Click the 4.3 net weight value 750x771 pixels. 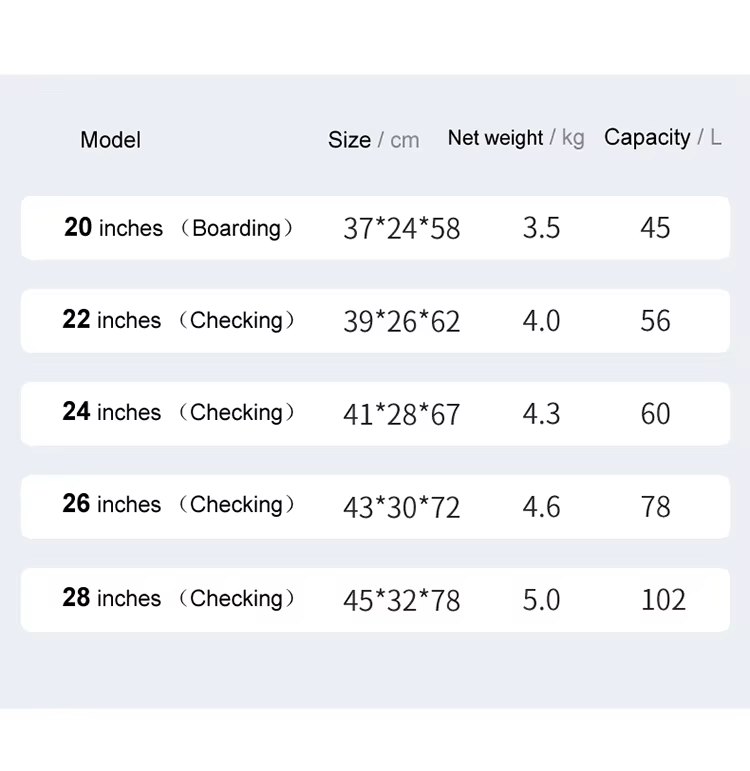tap(541, 414)
